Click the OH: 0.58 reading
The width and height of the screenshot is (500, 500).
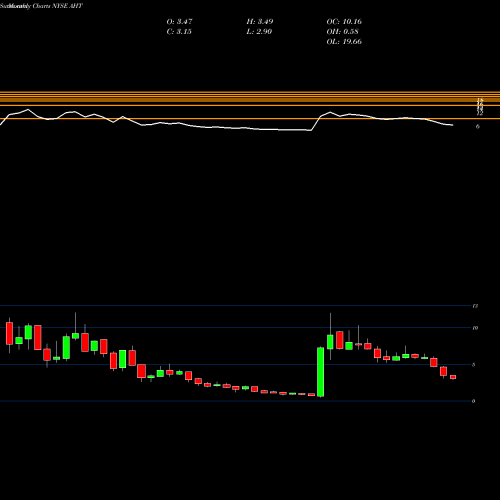click(342, 32)
